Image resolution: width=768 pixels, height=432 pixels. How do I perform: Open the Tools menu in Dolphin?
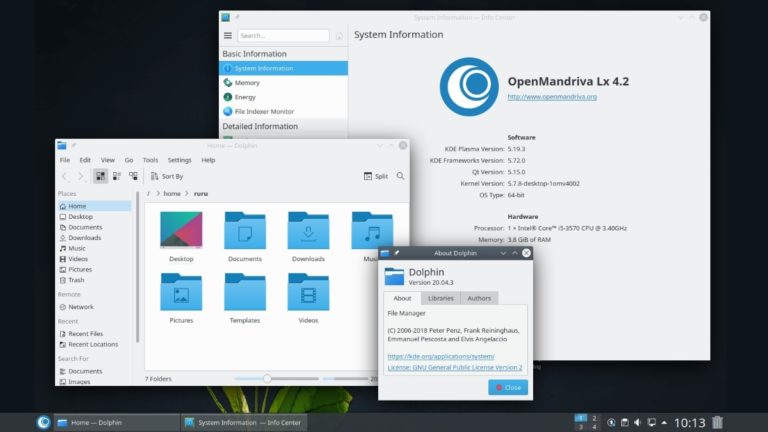click(x=150, y=160)
